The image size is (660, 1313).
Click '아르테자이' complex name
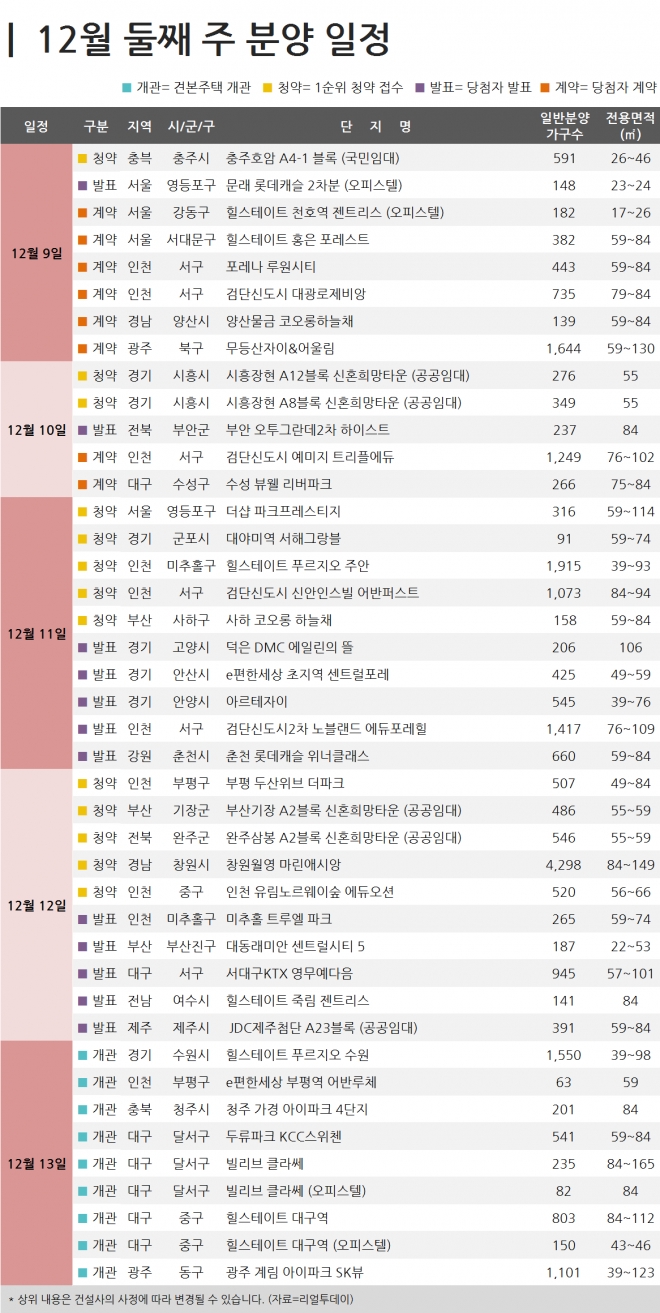pyautogui.click(x=257, y=701)
